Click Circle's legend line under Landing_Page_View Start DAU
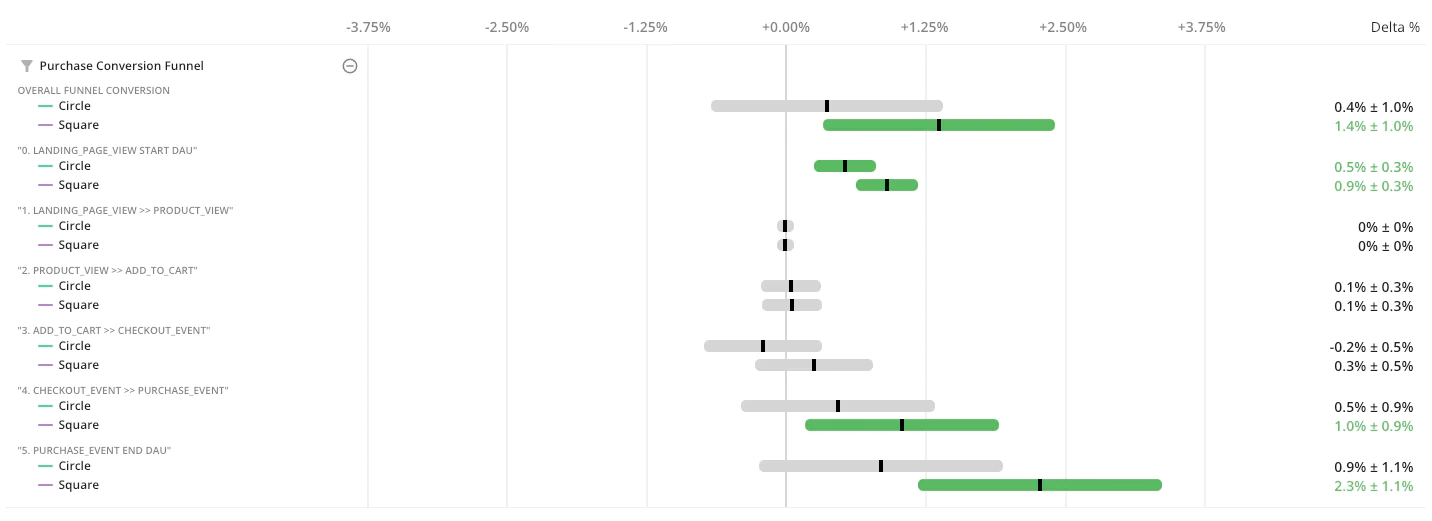Screen dimensions: 1432x521 pyautogui.click(x=45, y=166)
